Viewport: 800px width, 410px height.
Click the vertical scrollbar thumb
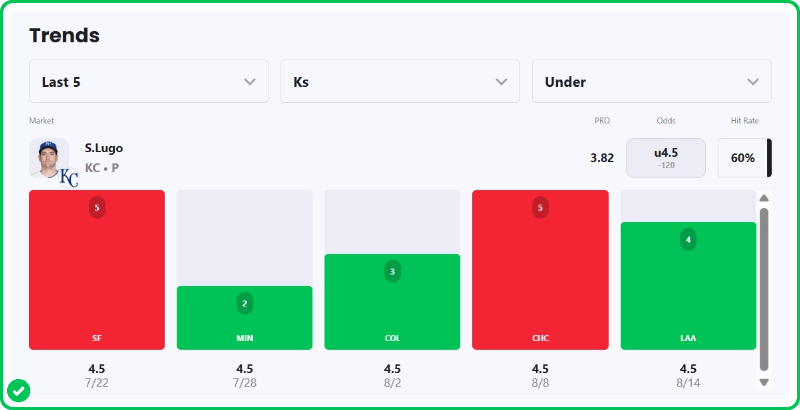[764, 290]
